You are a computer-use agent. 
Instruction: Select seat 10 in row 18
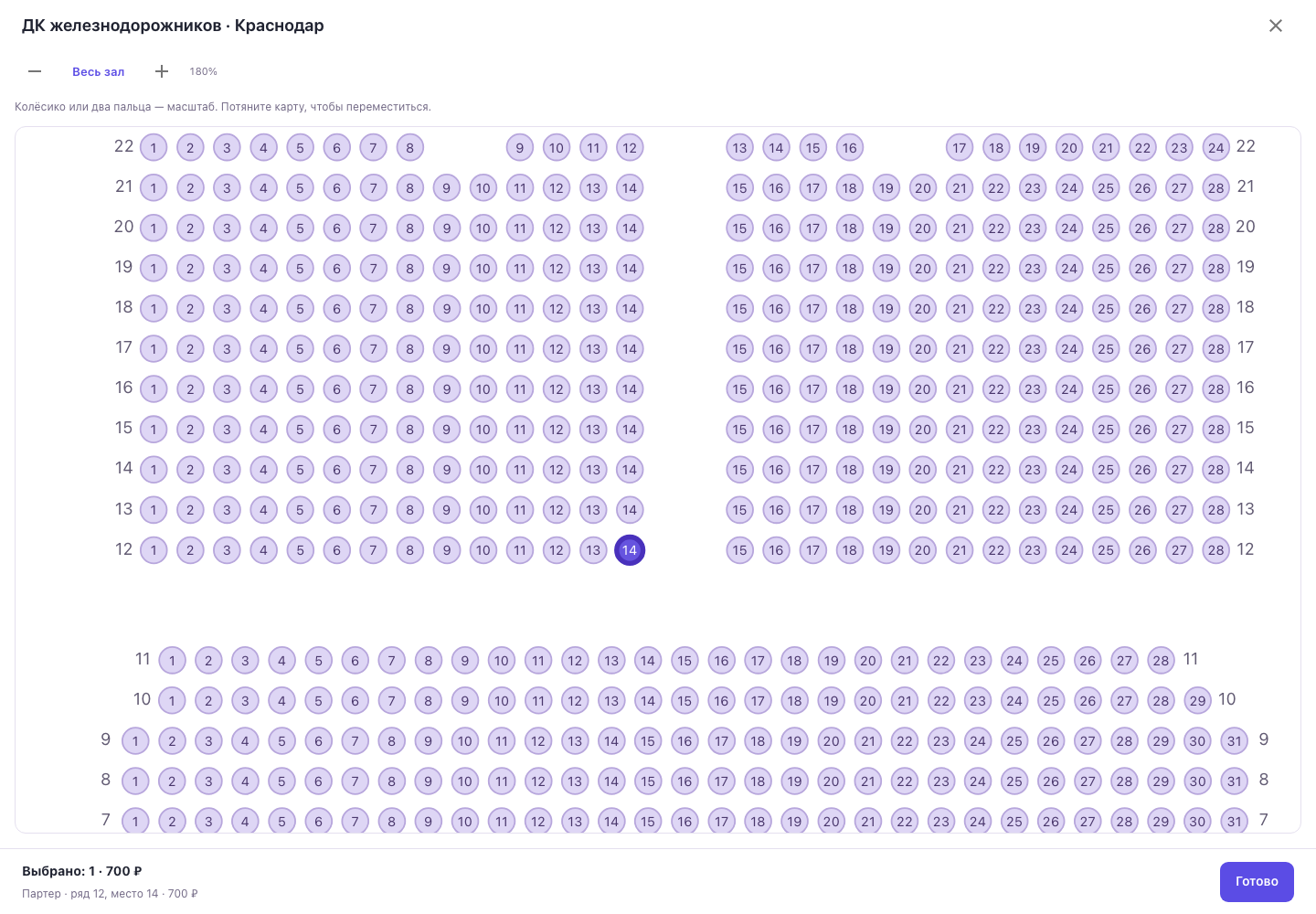483,309
